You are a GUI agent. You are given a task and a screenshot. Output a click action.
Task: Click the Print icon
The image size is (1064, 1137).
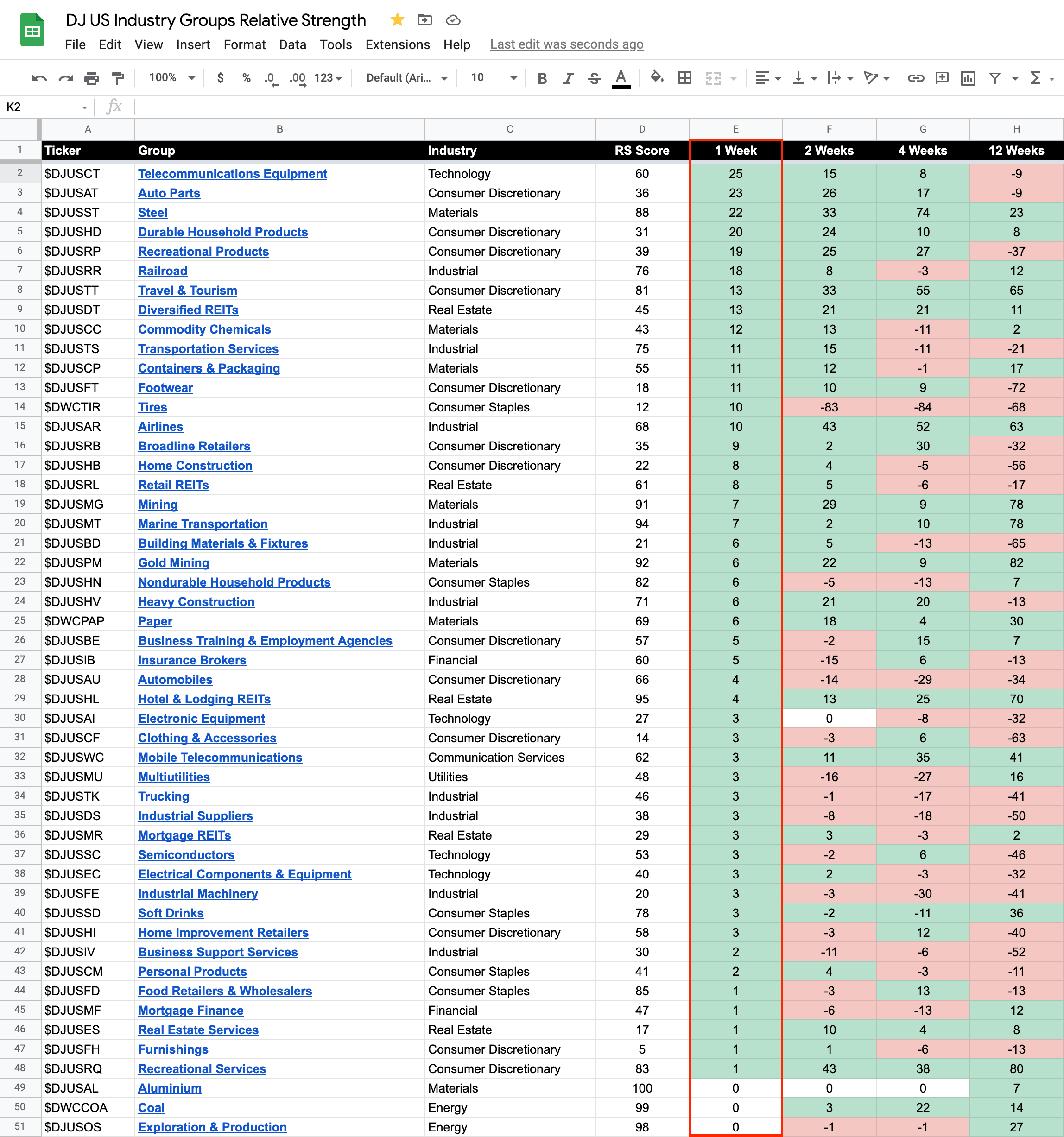coord(92,78)
